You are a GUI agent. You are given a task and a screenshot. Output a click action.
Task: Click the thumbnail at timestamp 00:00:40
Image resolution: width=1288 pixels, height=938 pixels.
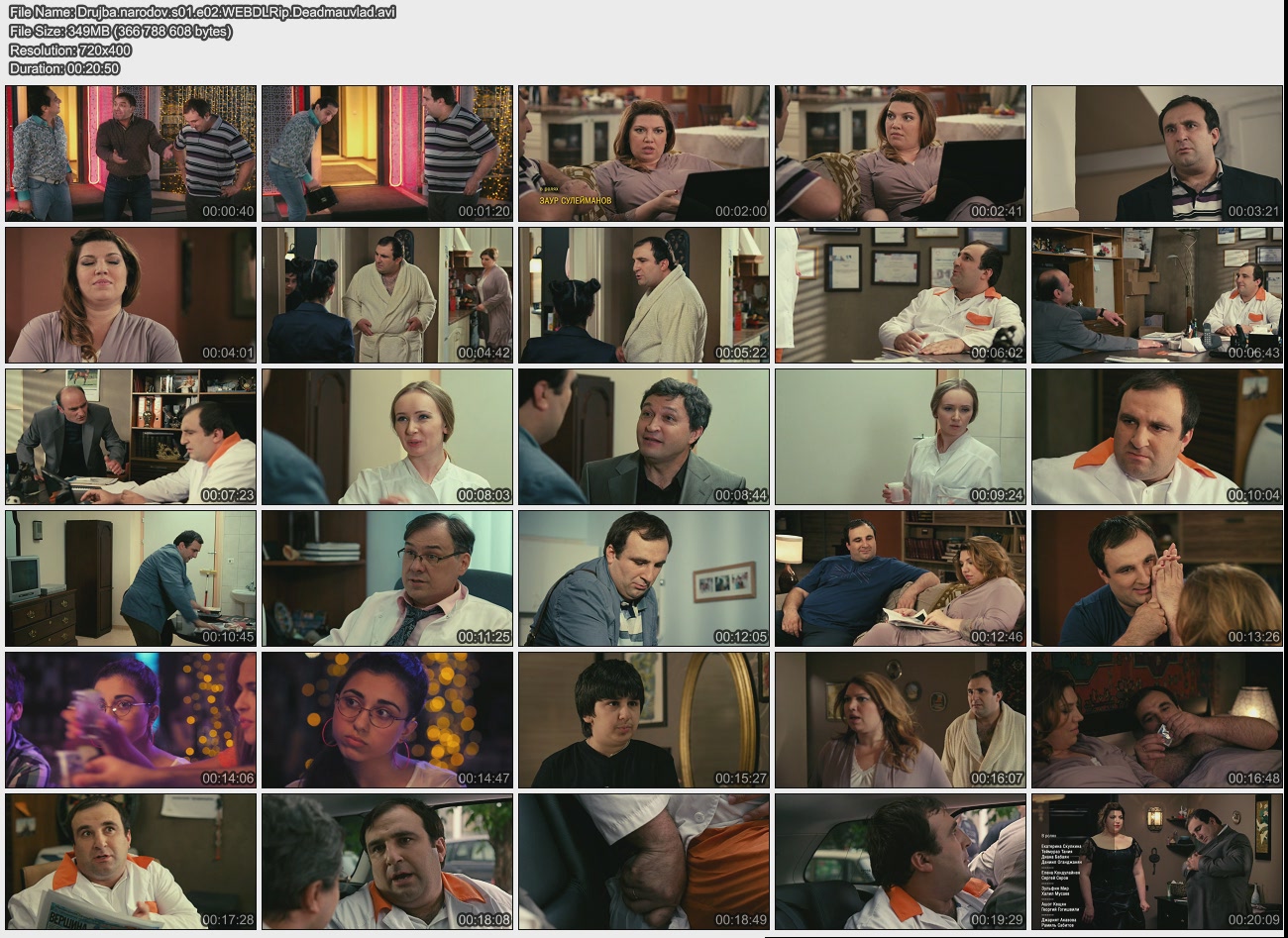tap(131, 154)
